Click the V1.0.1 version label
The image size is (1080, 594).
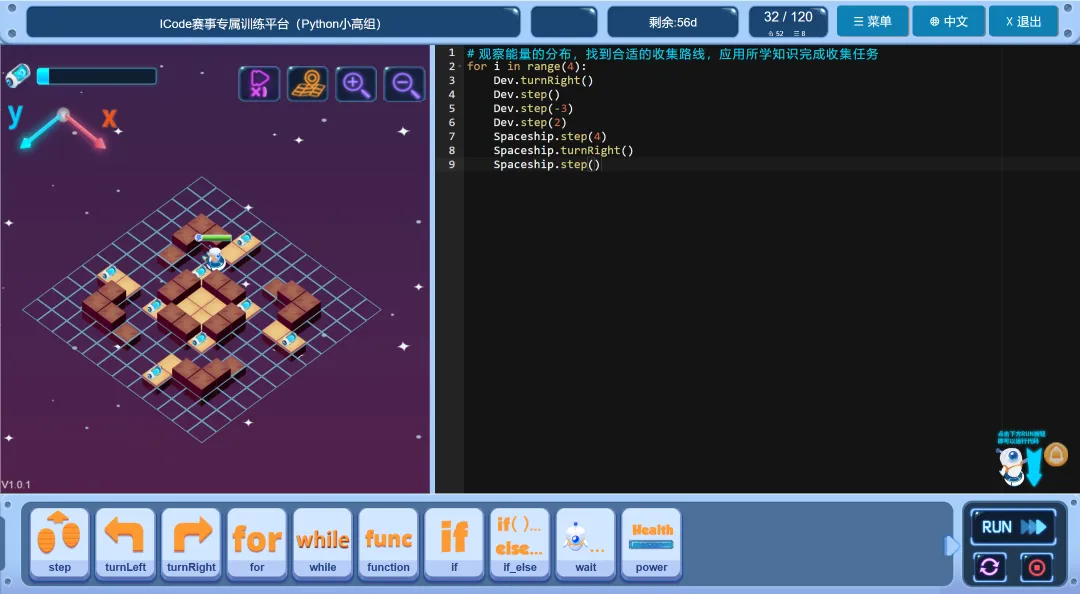(16, 484)
